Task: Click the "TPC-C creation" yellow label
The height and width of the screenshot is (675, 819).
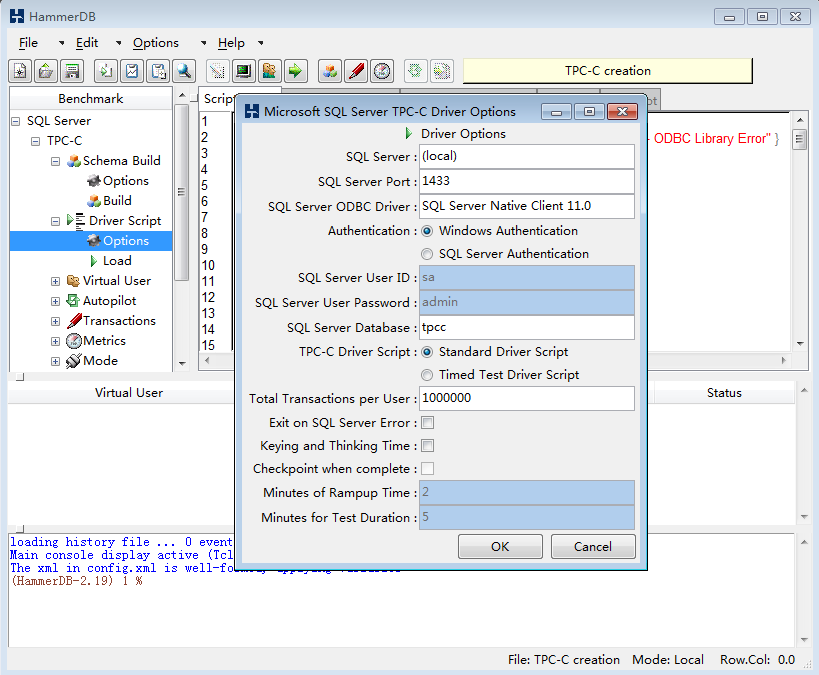Action: coord(607,71)
